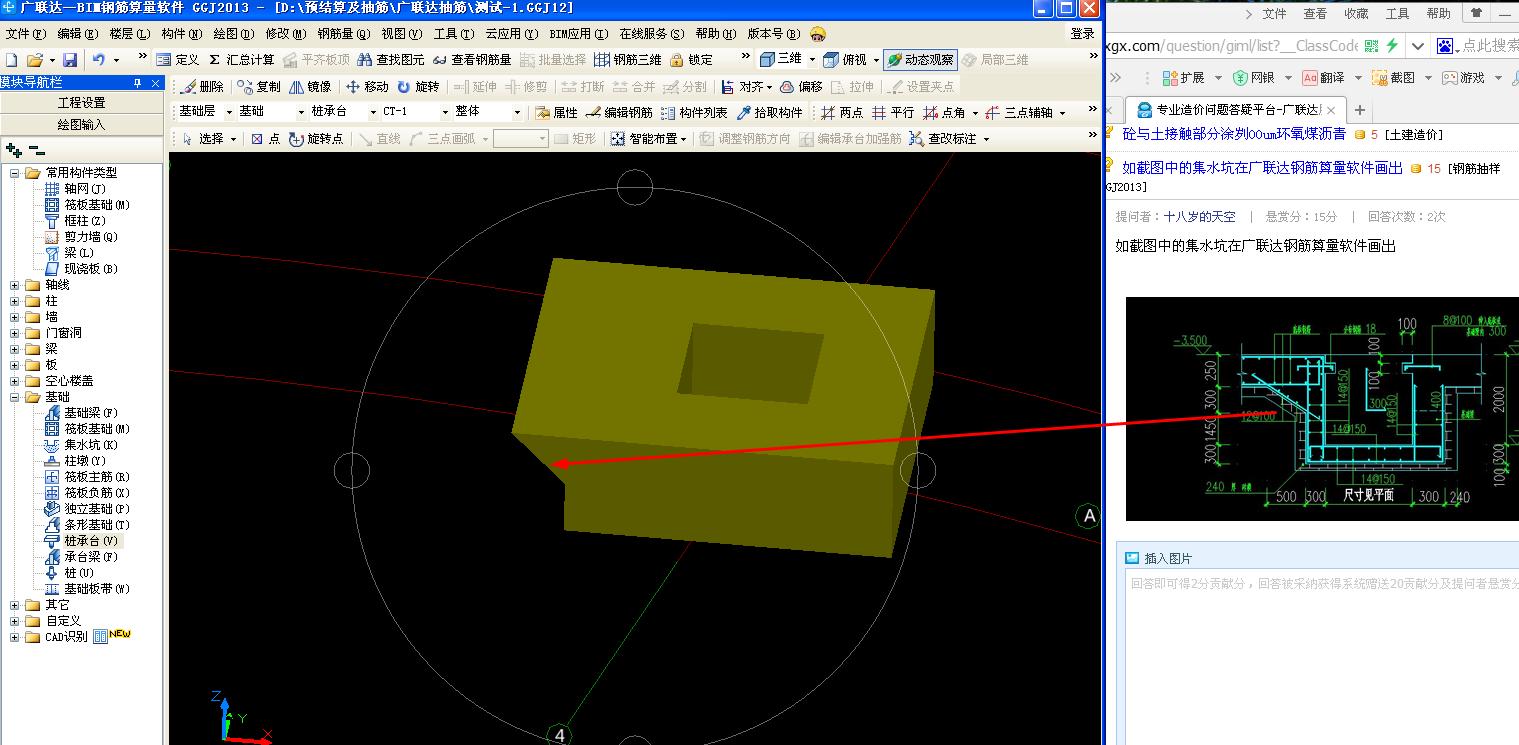The image size is (1519, 745).
Task: Open the 收藏 menu in the browser
Action: [1356, 13]
